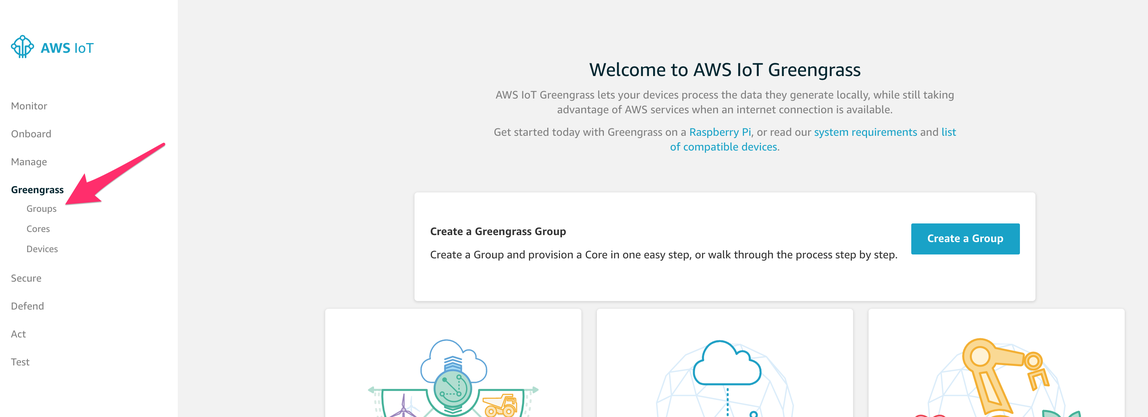Follow the Raspberry Pi link
Viewport: 1148px width, 417px height.
tap(720, 132)
